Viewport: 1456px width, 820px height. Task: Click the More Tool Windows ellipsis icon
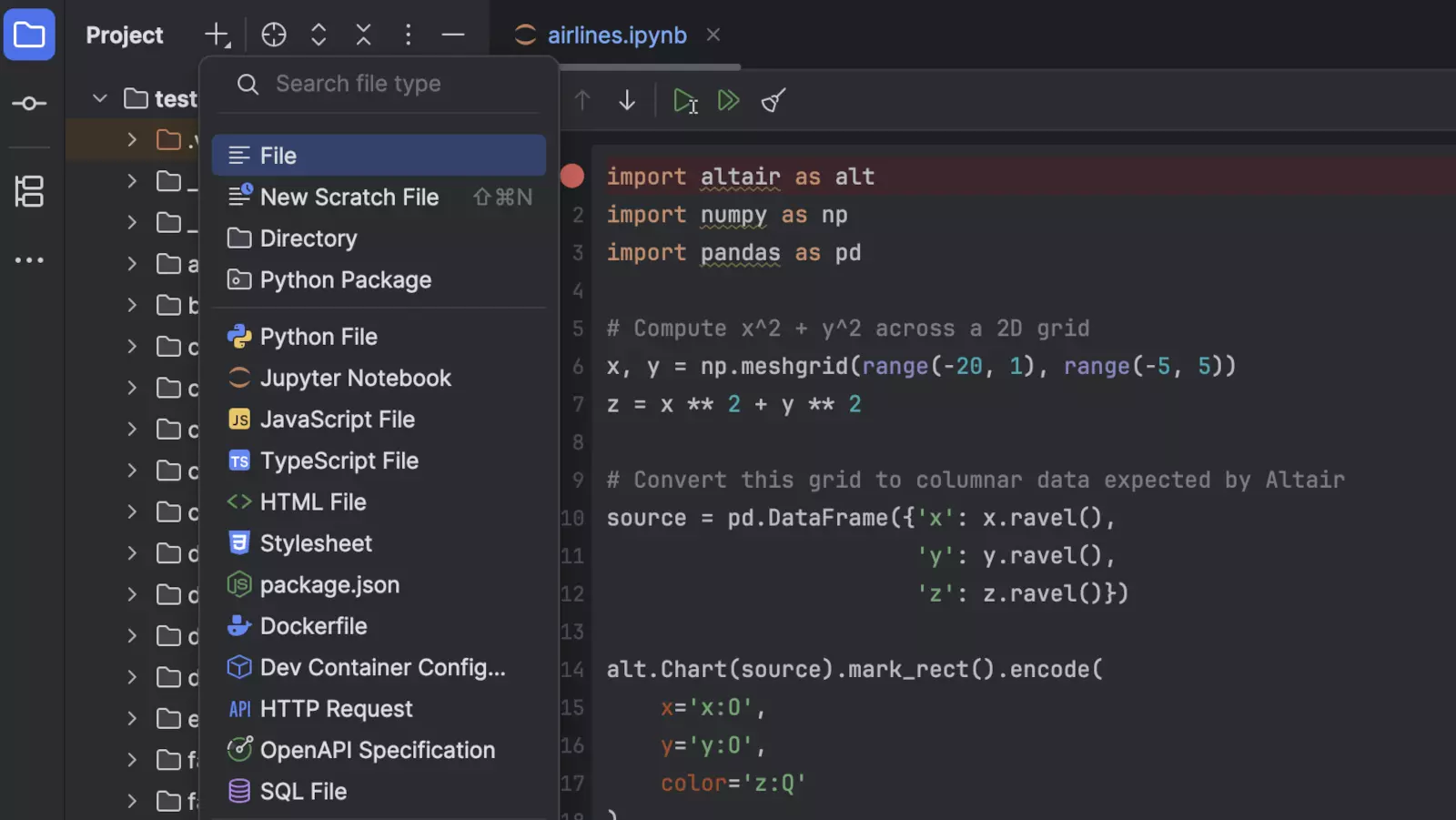point(29,260)
